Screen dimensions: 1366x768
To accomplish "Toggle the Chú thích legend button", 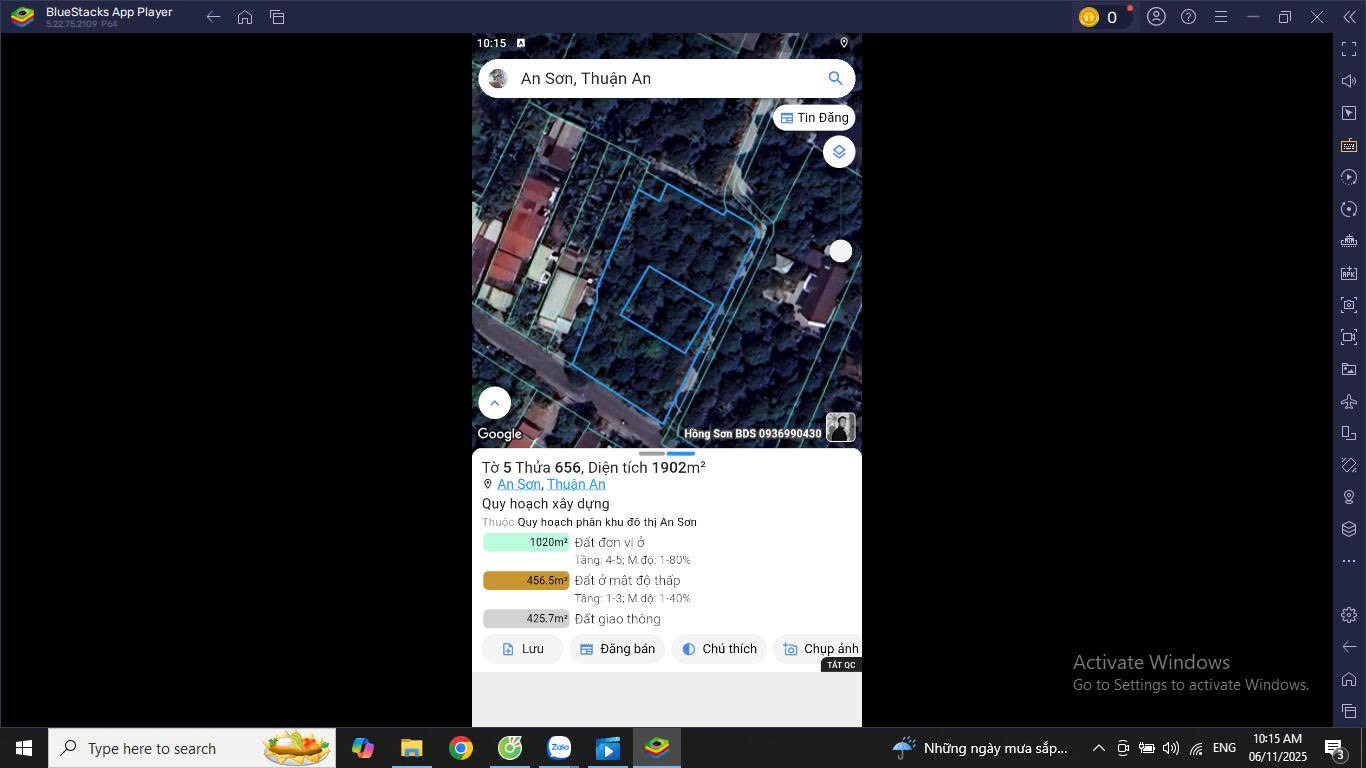I will pyautogui.click(x=719, y=649).
